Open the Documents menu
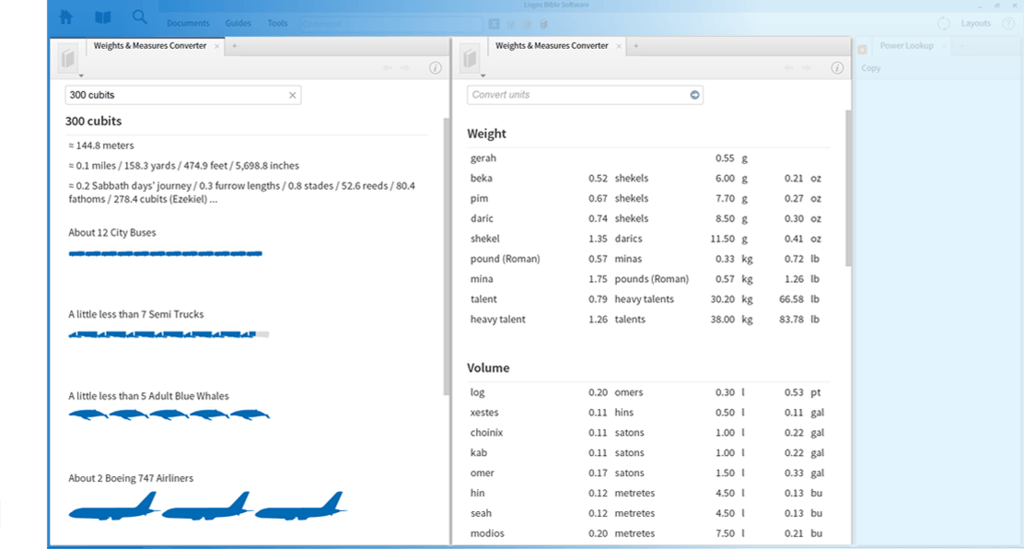This screenshot has width=1024, height=549. click(188, 24)
